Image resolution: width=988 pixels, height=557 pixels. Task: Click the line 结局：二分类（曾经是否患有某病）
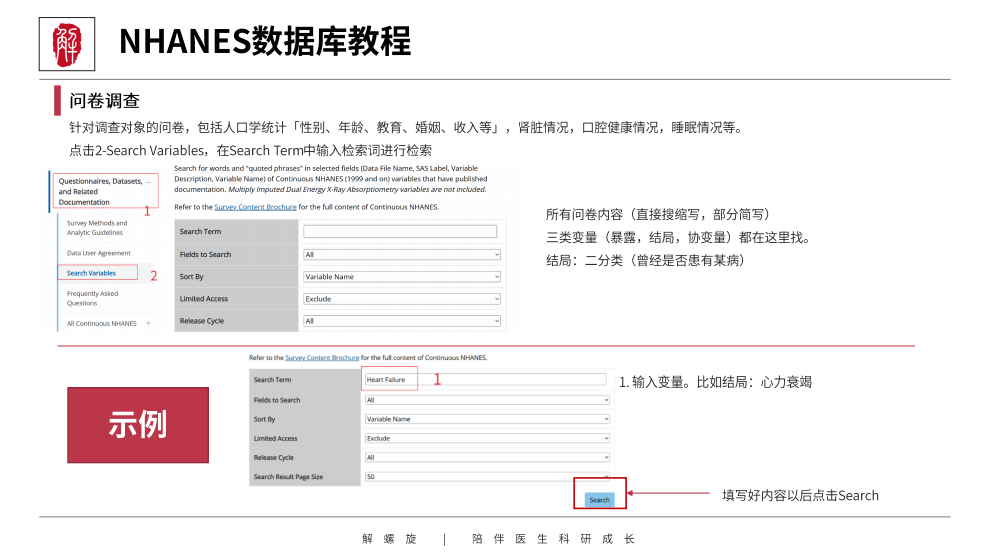click(645, 260)
